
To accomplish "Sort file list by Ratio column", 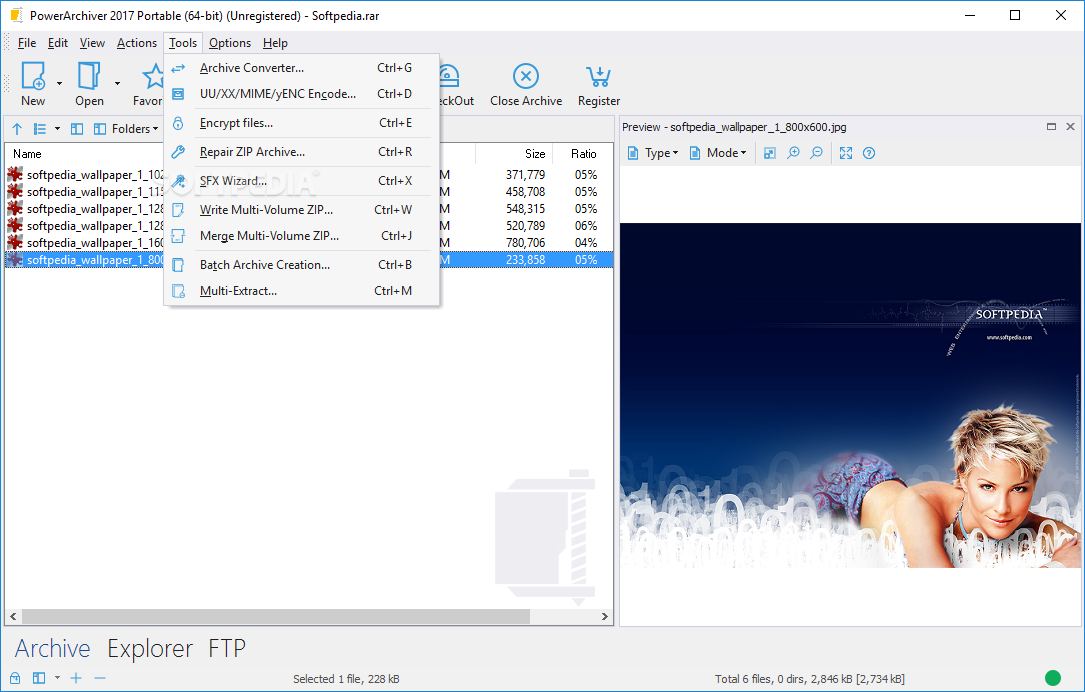I will [583, 154].
